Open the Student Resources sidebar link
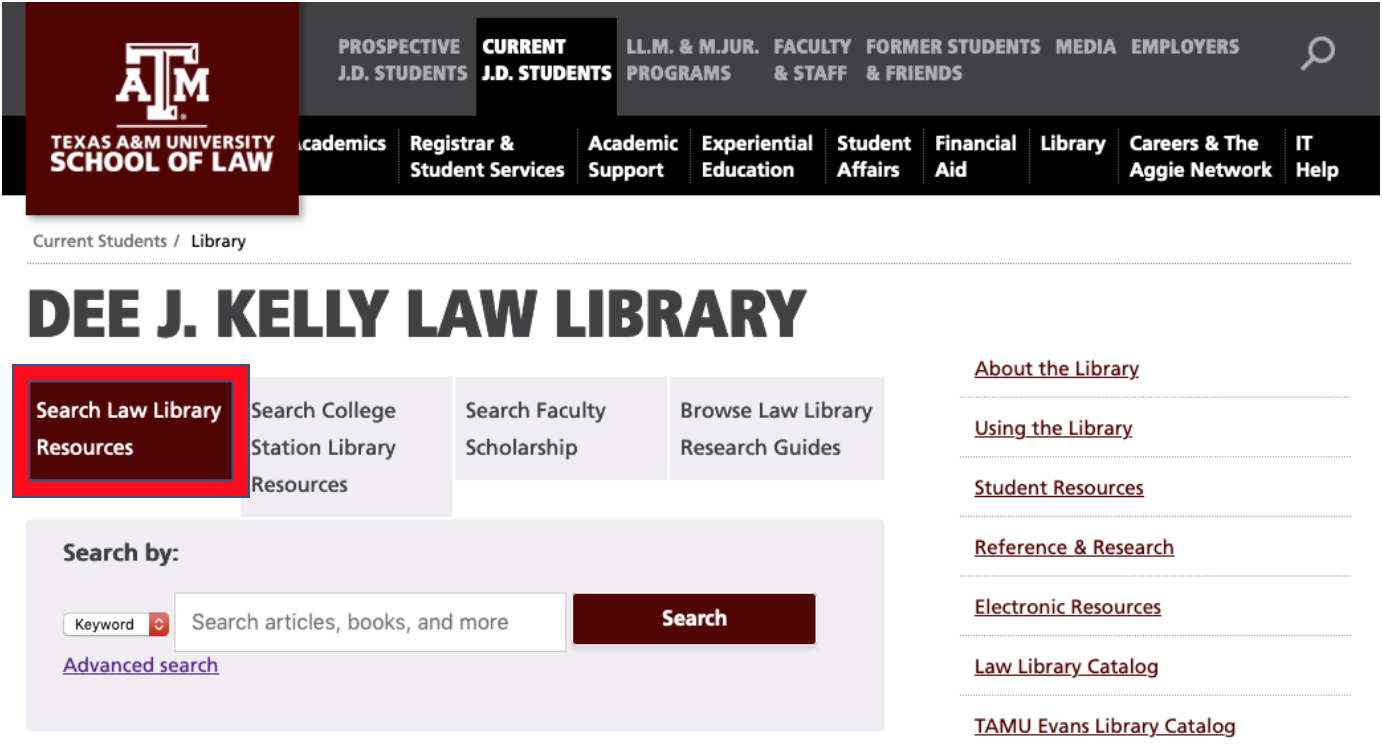The image size is (1382, 746). 1059,488
